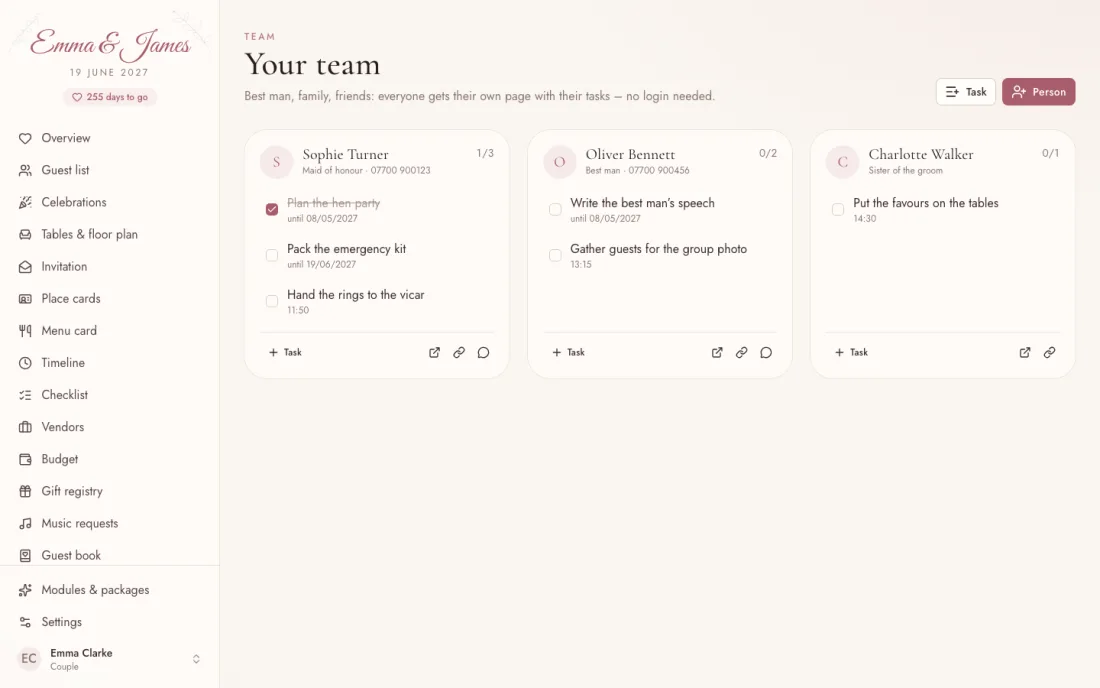
Task: Click the Put the favours on the tables text
Action: [925, 203]
